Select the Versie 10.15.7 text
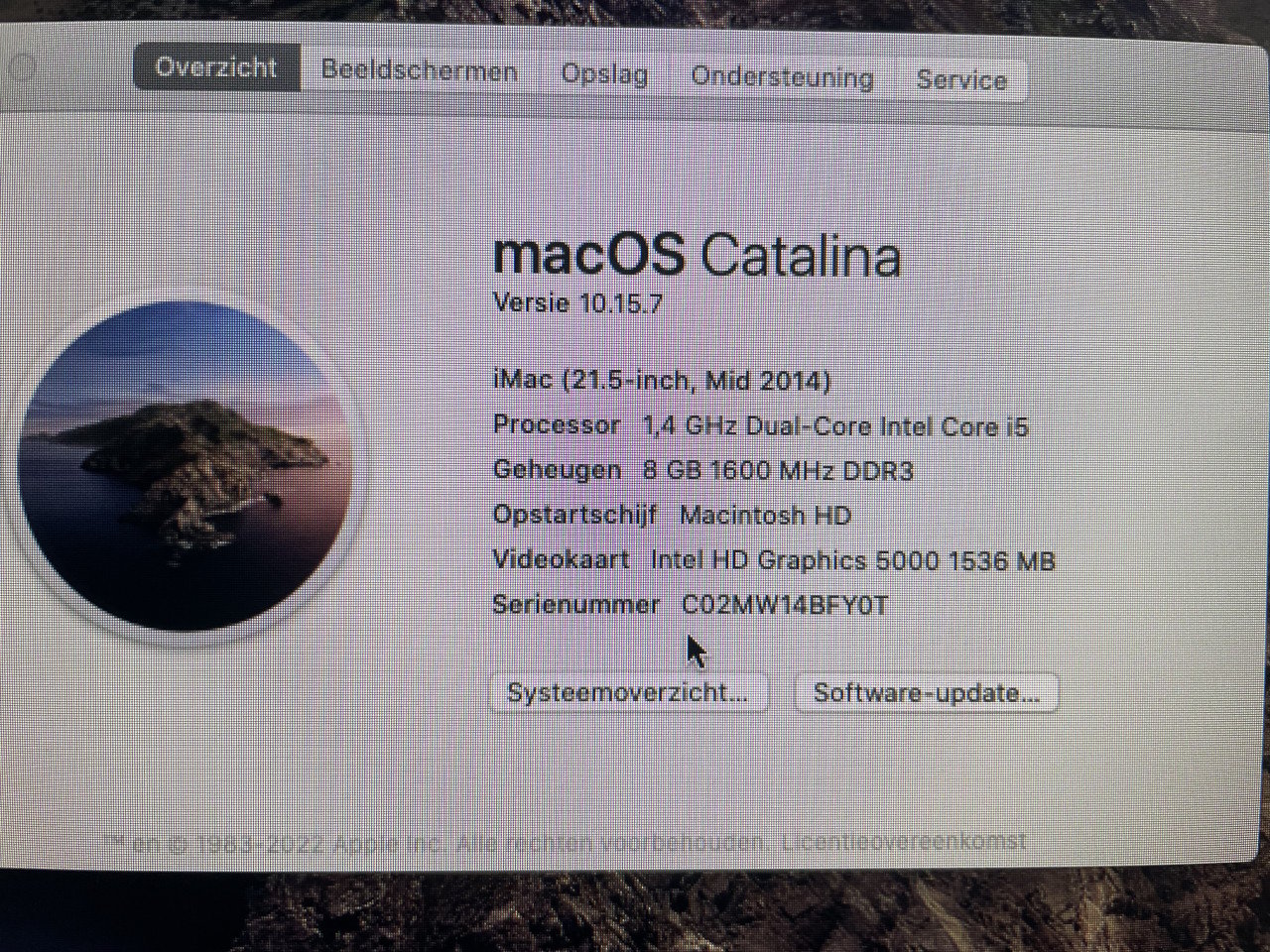The width and height of the screenshot is (1270, 952). point(577,302)
